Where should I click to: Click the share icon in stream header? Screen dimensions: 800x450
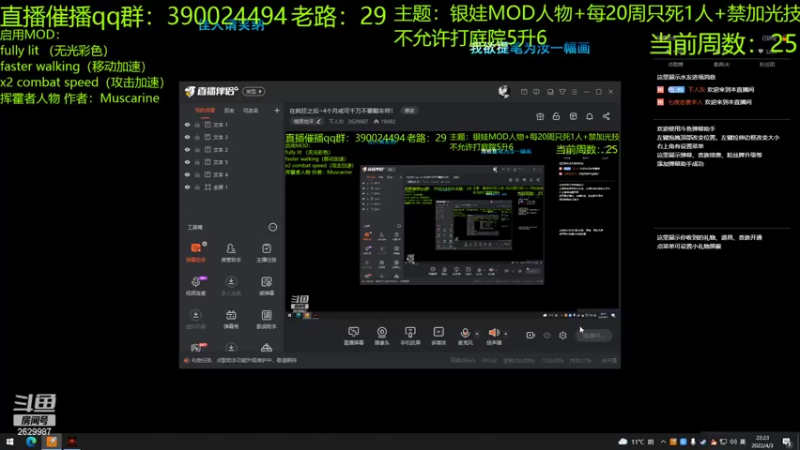tap(606, 116)
